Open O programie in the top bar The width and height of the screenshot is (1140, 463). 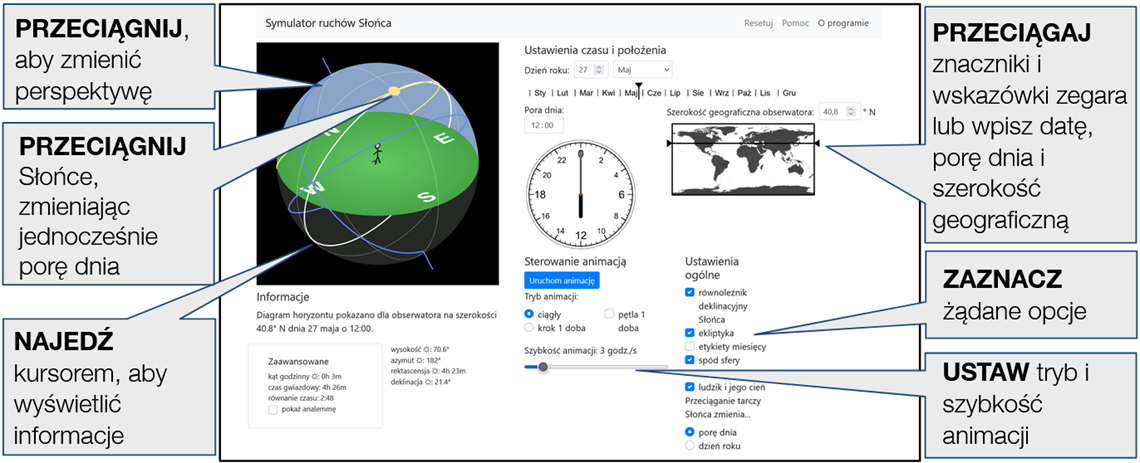[x=843, y=23]
